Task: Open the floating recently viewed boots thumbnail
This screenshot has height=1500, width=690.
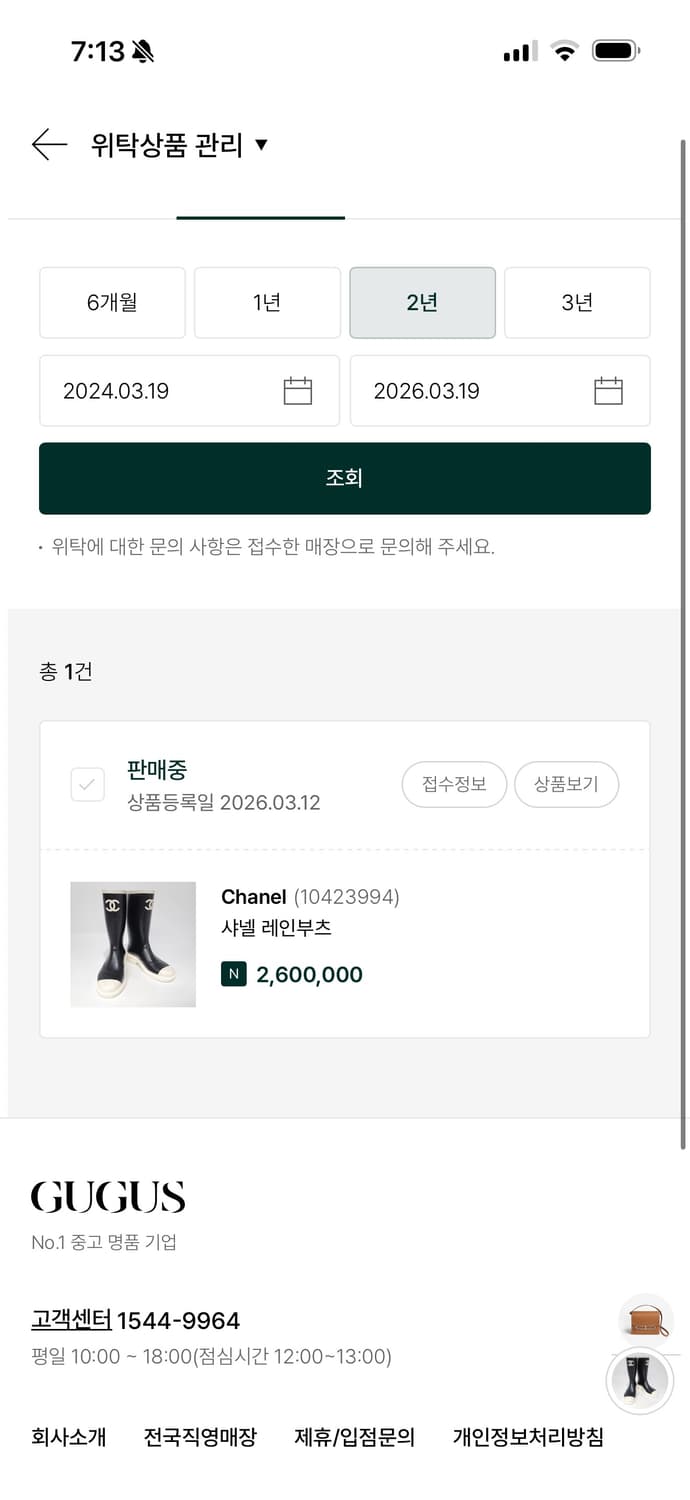Action: coord(640,1377)
